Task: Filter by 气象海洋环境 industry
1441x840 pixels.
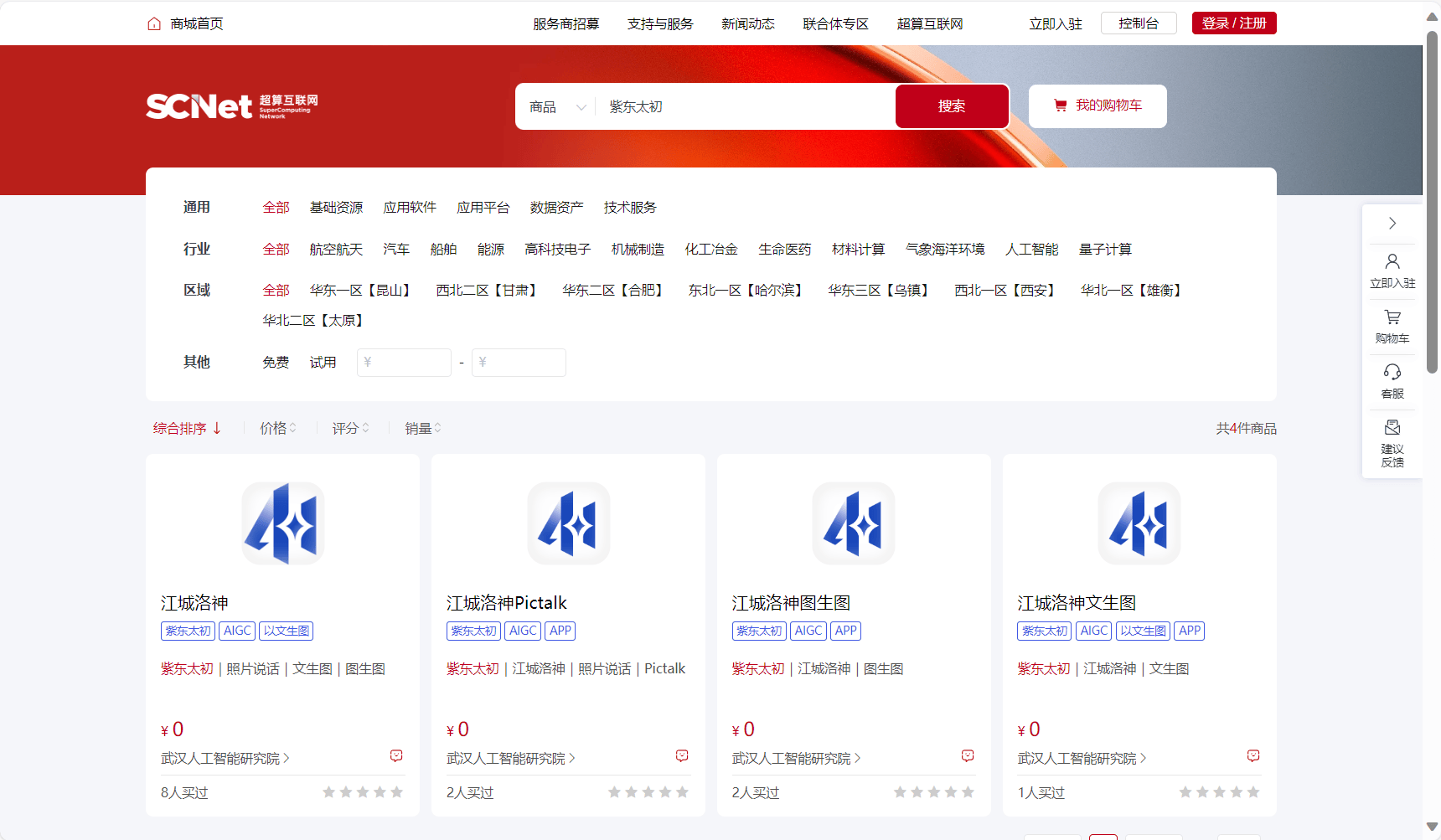Action: [x=945, y=250]
